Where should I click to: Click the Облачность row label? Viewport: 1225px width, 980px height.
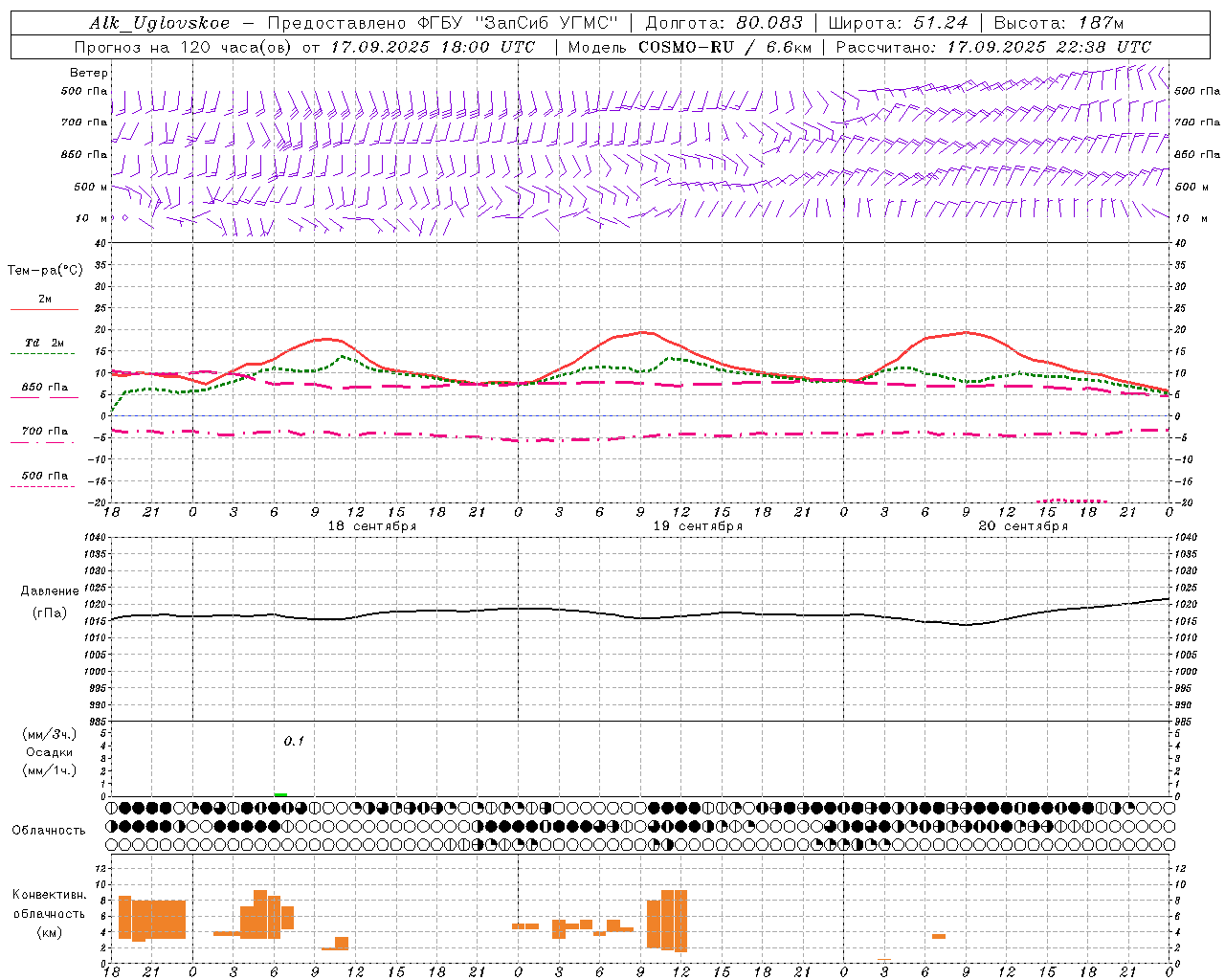(49, 831)
